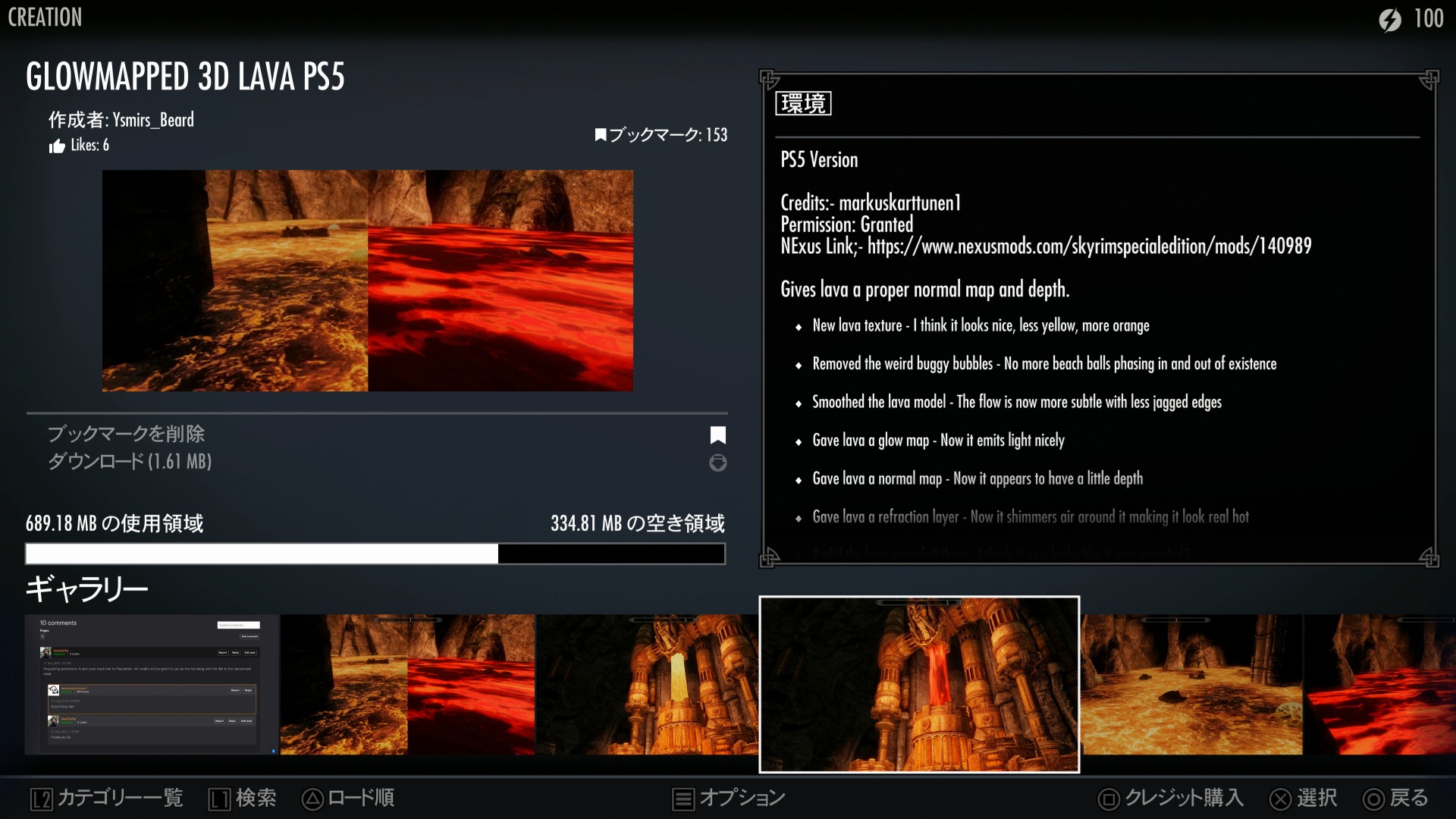This screenshot has width=1456, height=819.
Task: Click the 'Gave lava a refraction layer' bullet
Action: coord(1031,516)
